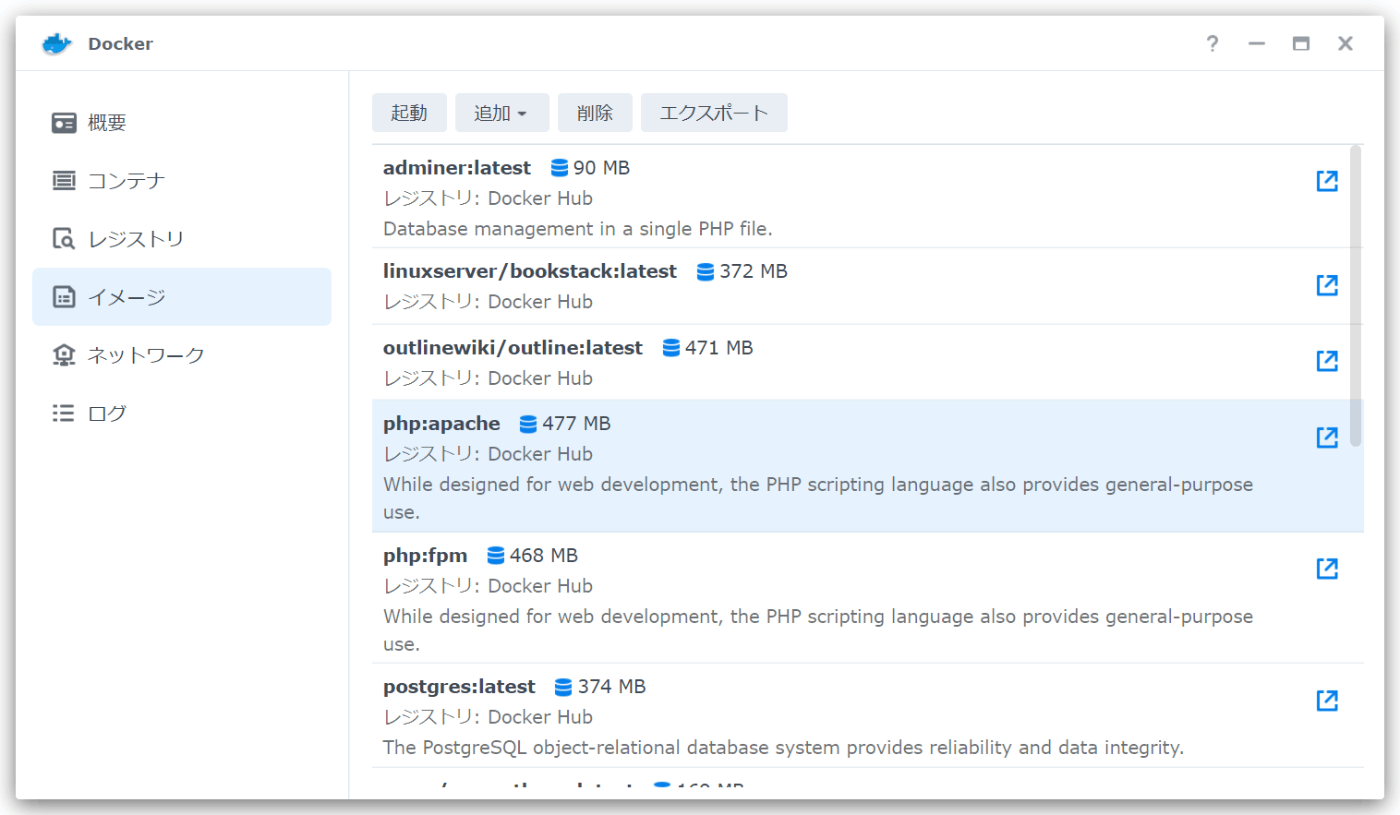Click the disk size icon beside 477 MB
Screen dimensions: 1400x815
pos(528,424)
